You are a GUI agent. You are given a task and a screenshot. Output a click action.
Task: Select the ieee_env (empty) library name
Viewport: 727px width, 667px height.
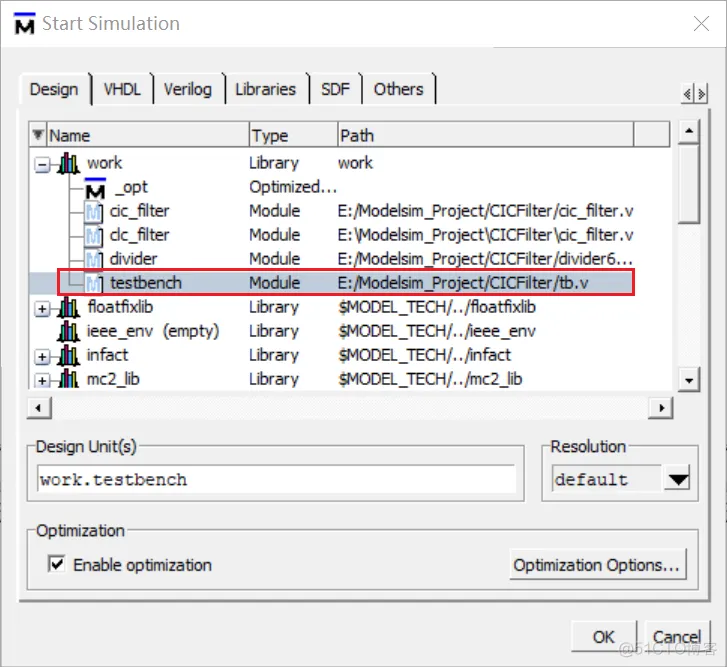click(153, 331)
